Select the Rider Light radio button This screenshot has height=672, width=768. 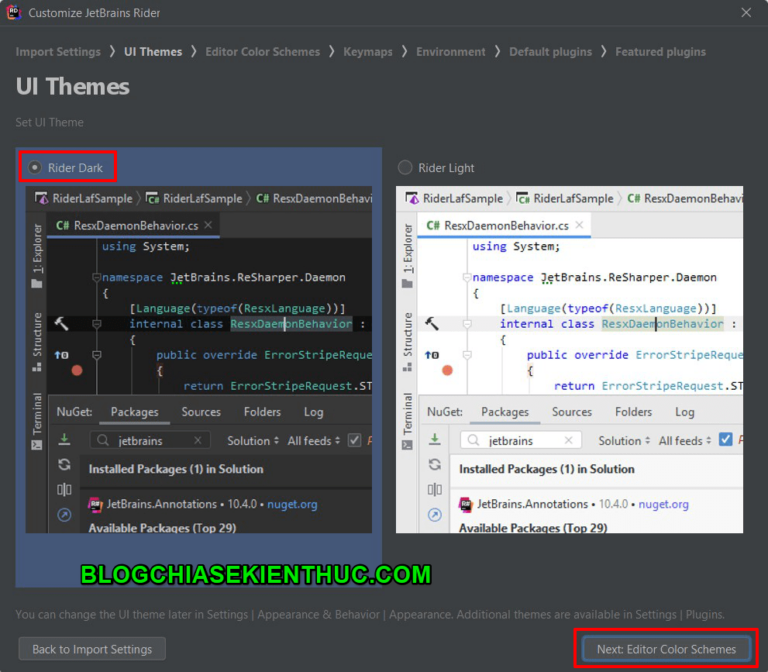click(405, 168)
